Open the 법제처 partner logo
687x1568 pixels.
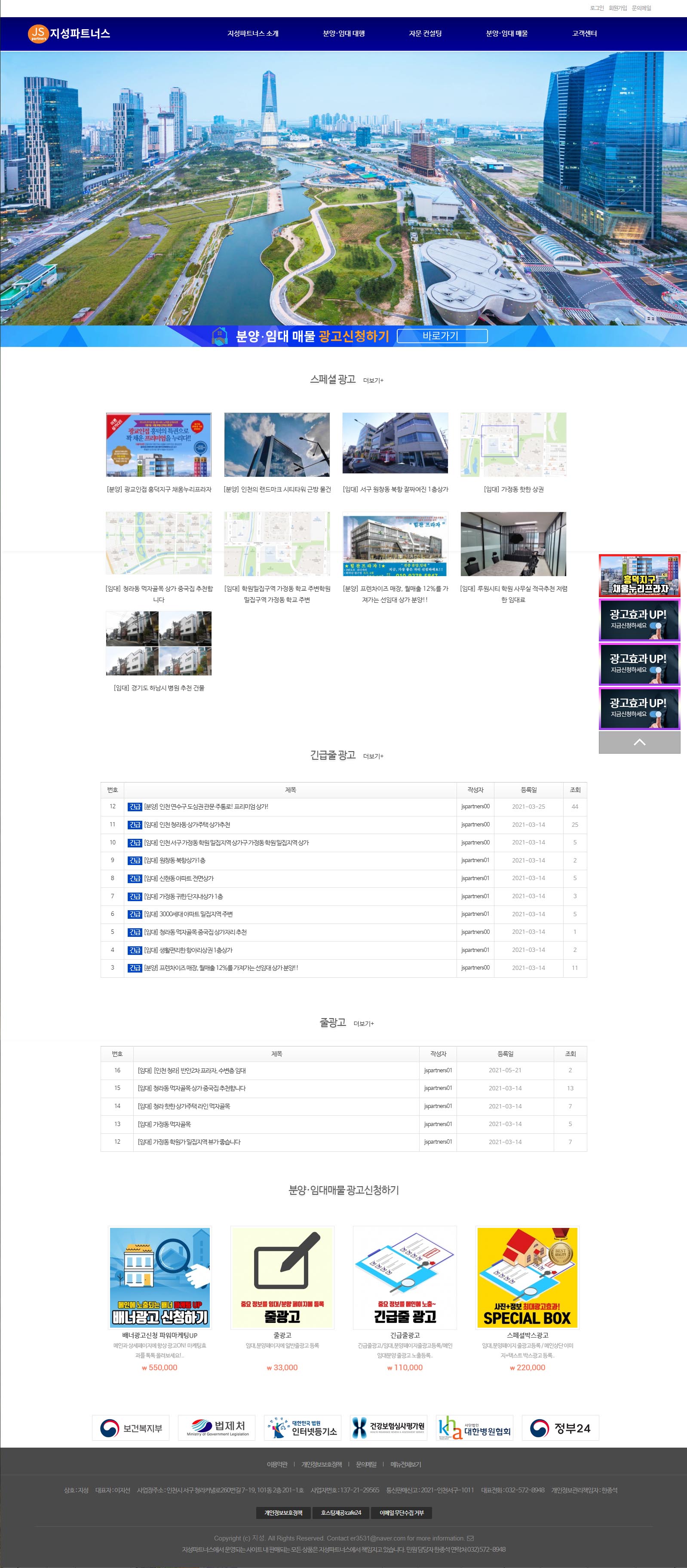(217, 1427)
